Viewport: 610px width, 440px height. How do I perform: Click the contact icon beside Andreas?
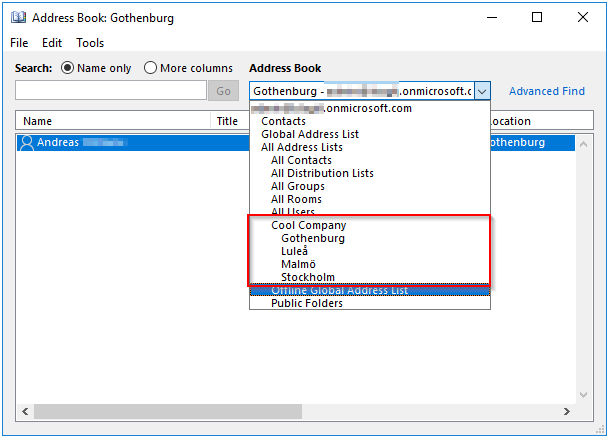tap(26, 143)
